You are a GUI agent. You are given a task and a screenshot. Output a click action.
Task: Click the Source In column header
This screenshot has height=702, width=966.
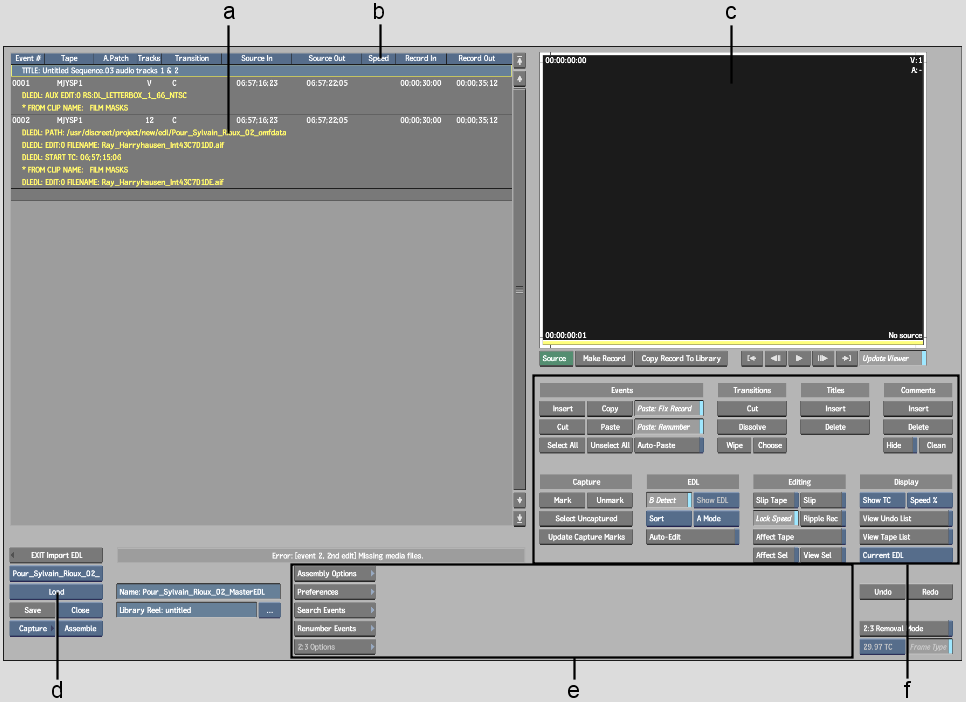(x=256, y=59)
